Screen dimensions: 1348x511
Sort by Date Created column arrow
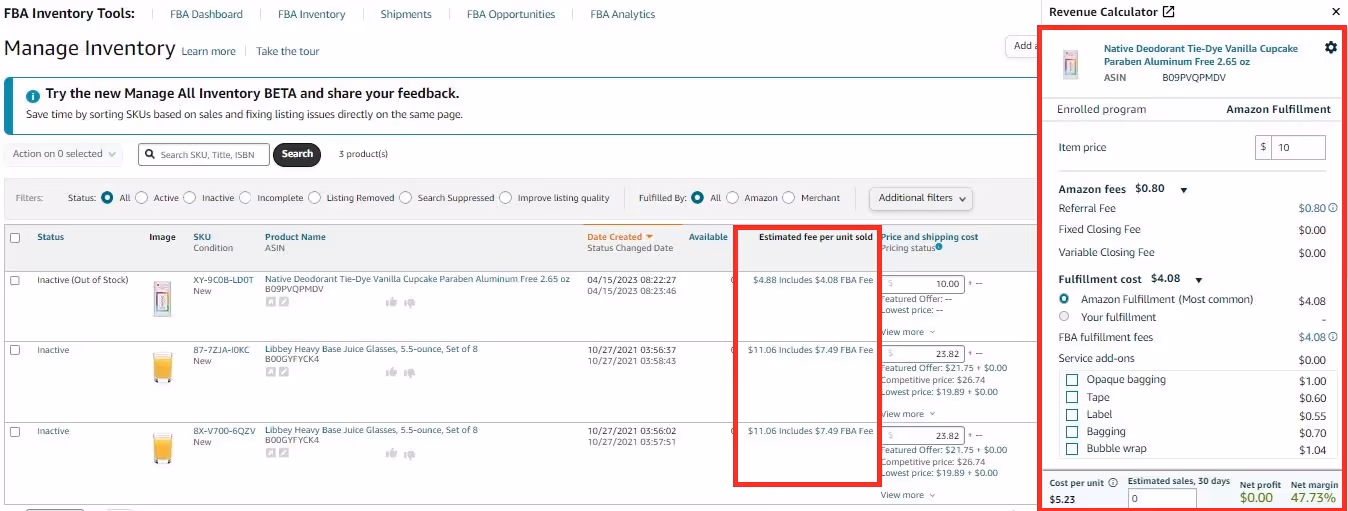click(x=649, y=237)
